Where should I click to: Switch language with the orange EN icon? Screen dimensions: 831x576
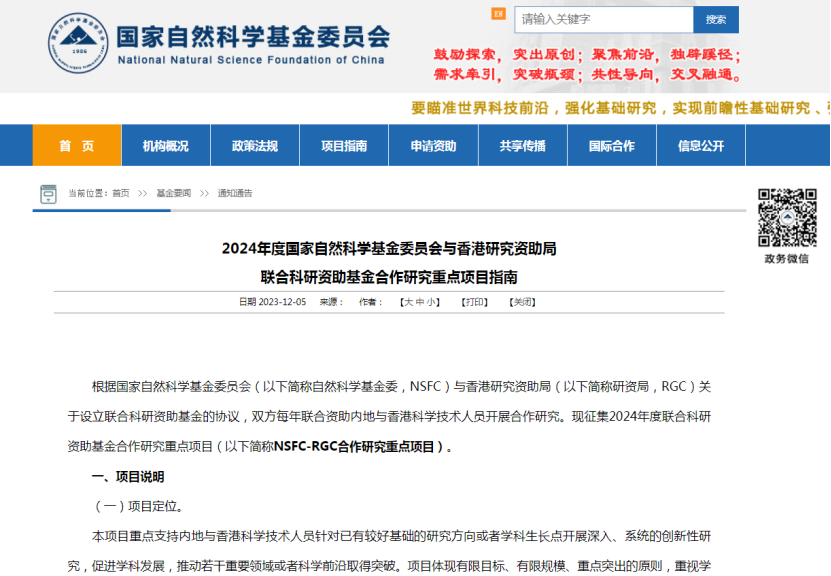click(x=498, y=15)
